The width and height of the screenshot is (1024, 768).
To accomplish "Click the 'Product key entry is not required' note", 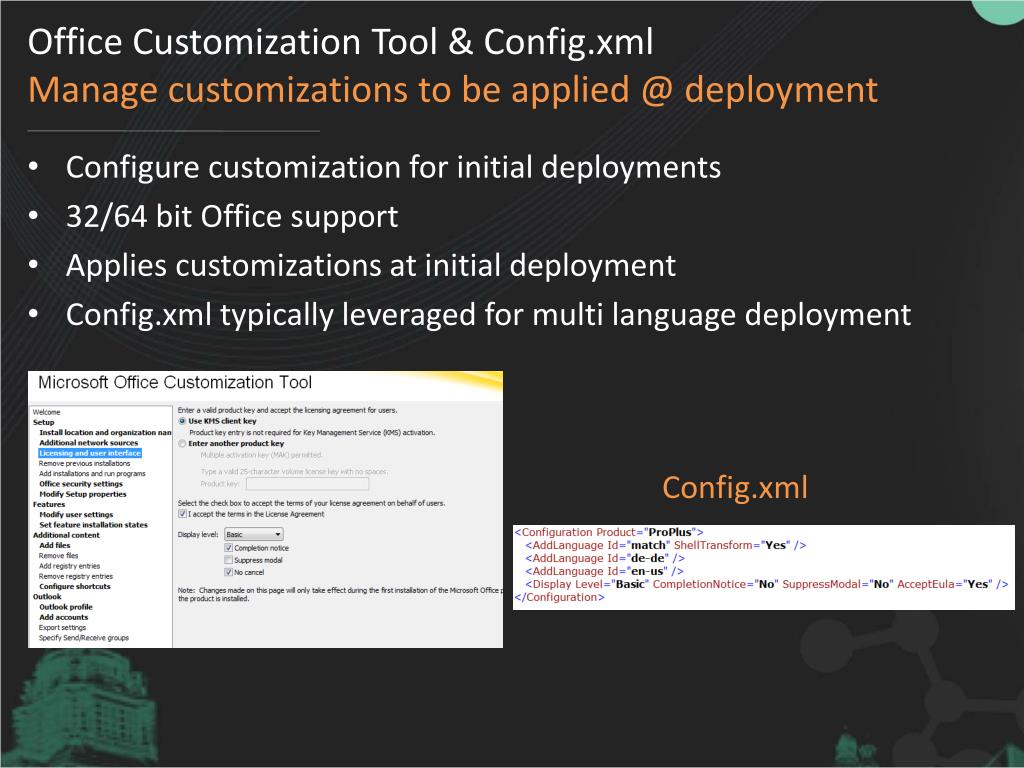I will [312, 432].
